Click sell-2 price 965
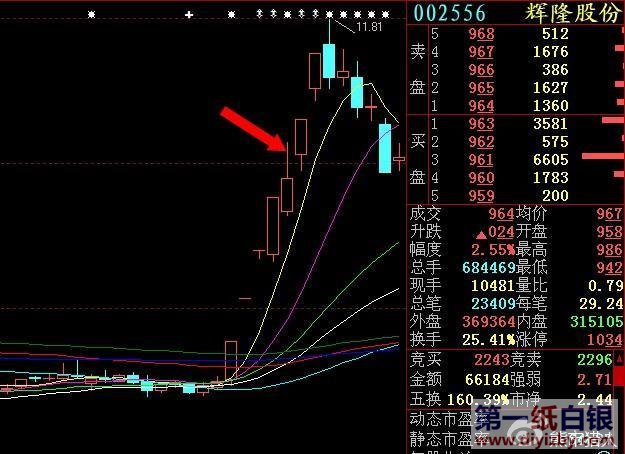 click(482, 88)
